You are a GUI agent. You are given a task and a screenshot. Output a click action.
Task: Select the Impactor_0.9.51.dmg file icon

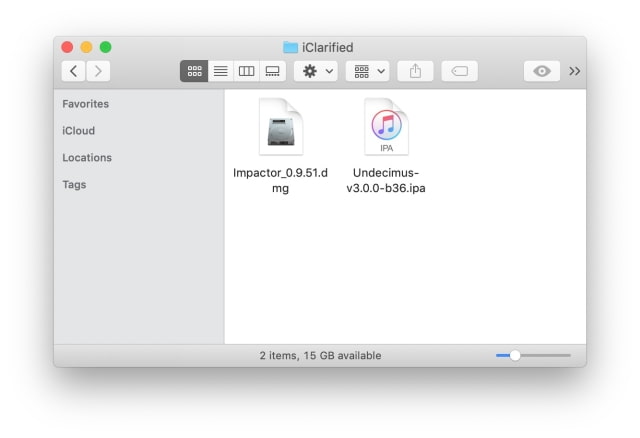click(281, 127)
